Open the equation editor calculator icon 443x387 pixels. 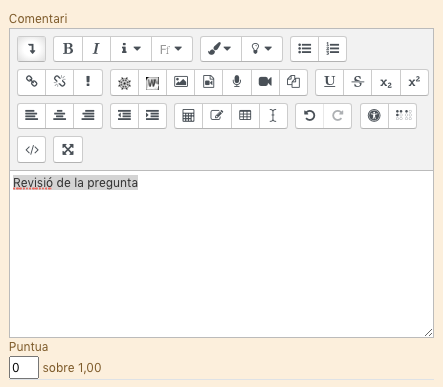pyautogui.click(x=188, y=116)
